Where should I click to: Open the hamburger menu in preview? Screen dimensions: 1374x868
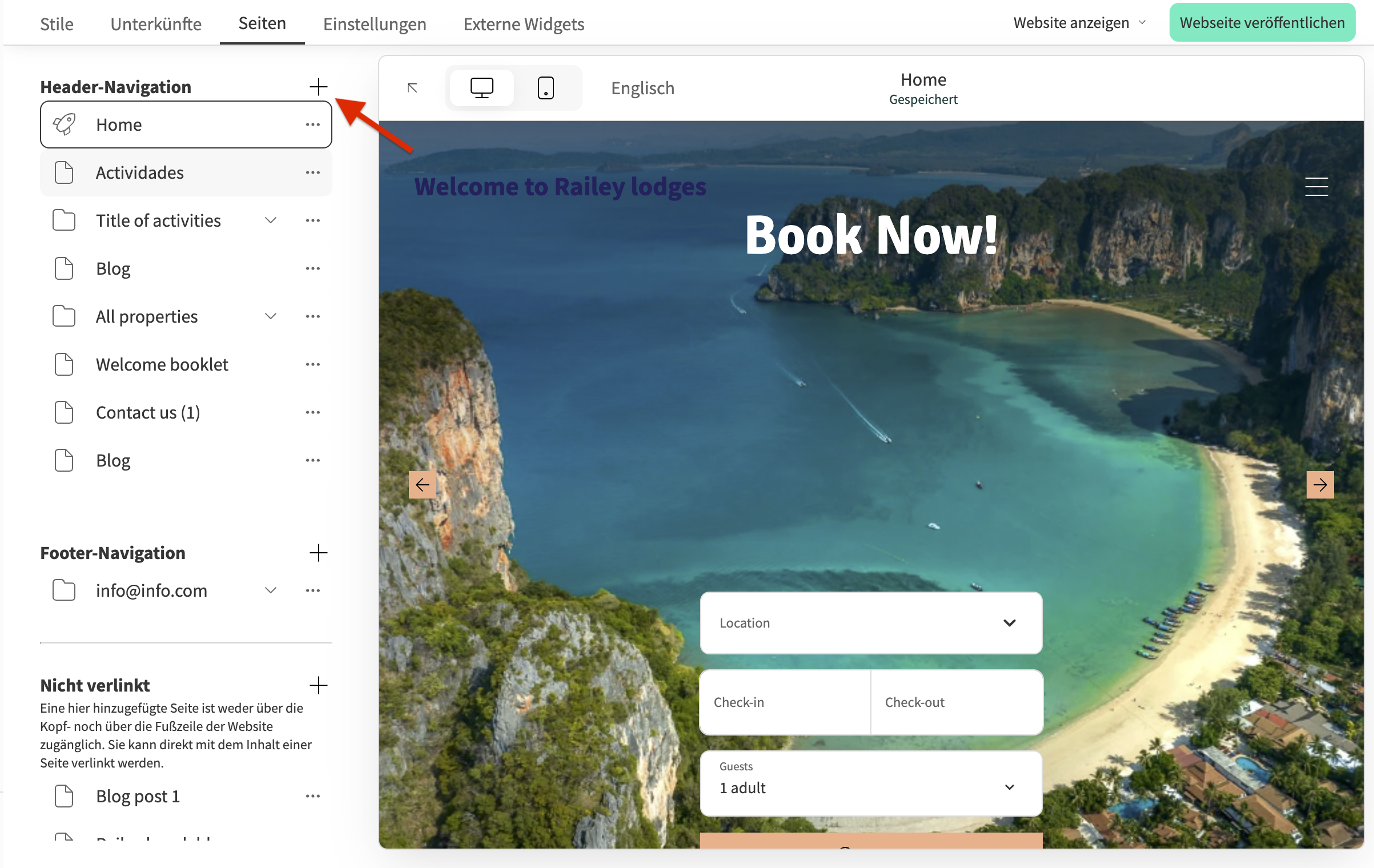1316,187
